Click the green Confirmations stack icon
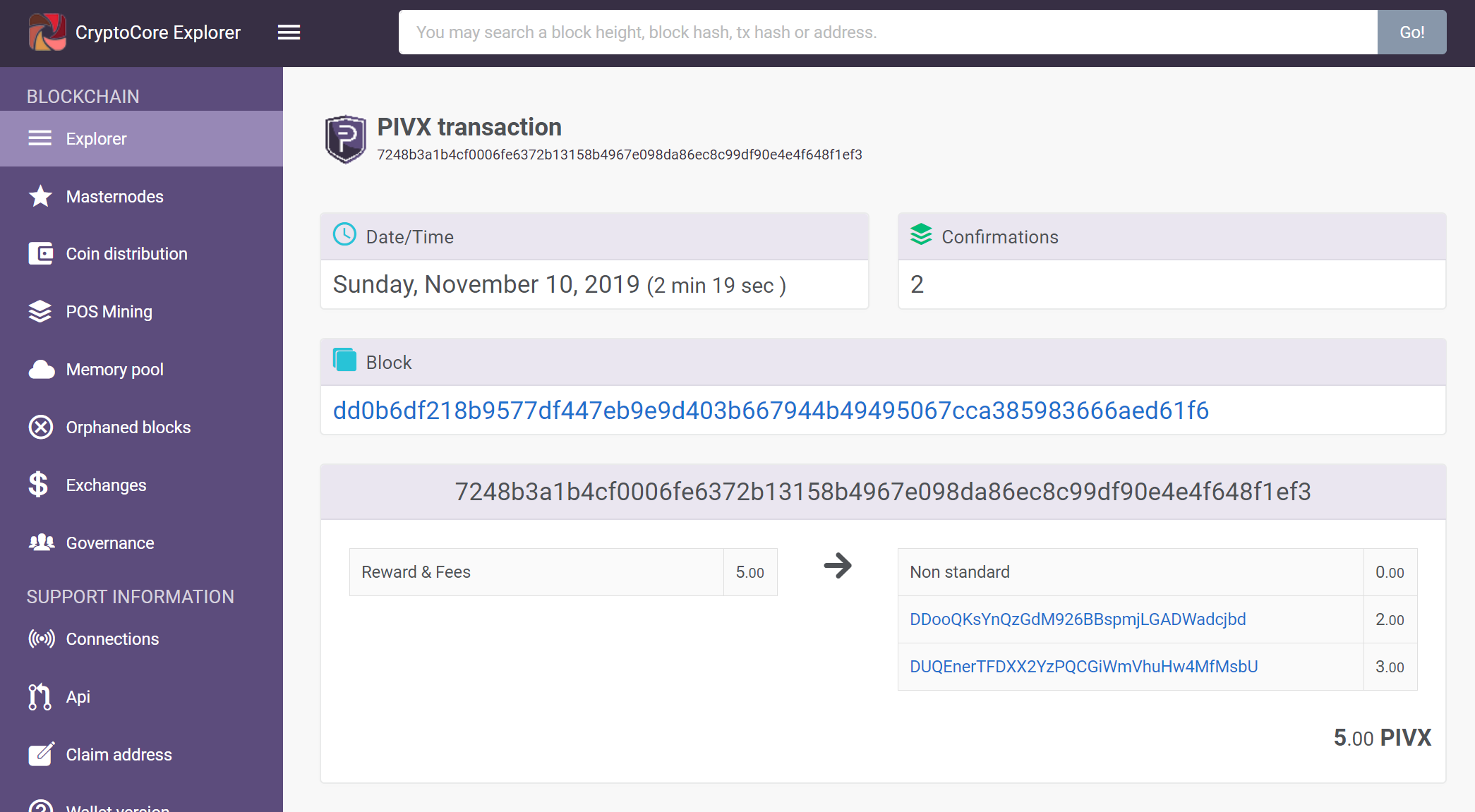Screen dimensions: 1475x812 click(x=921, y=234)
